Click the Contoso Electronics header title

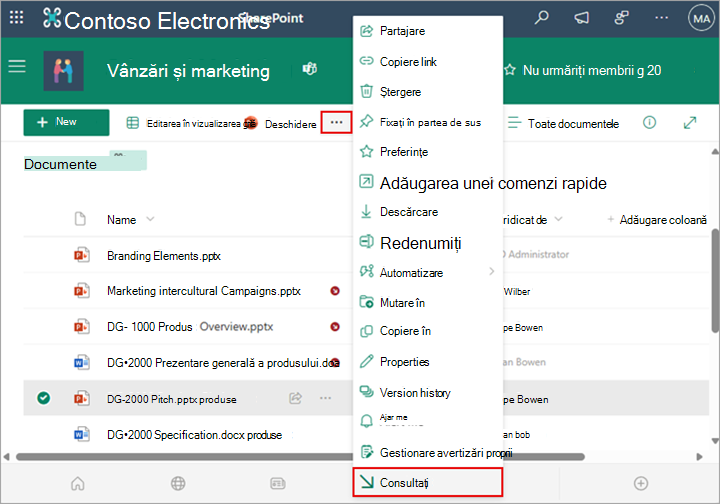(x=167, y=21)
